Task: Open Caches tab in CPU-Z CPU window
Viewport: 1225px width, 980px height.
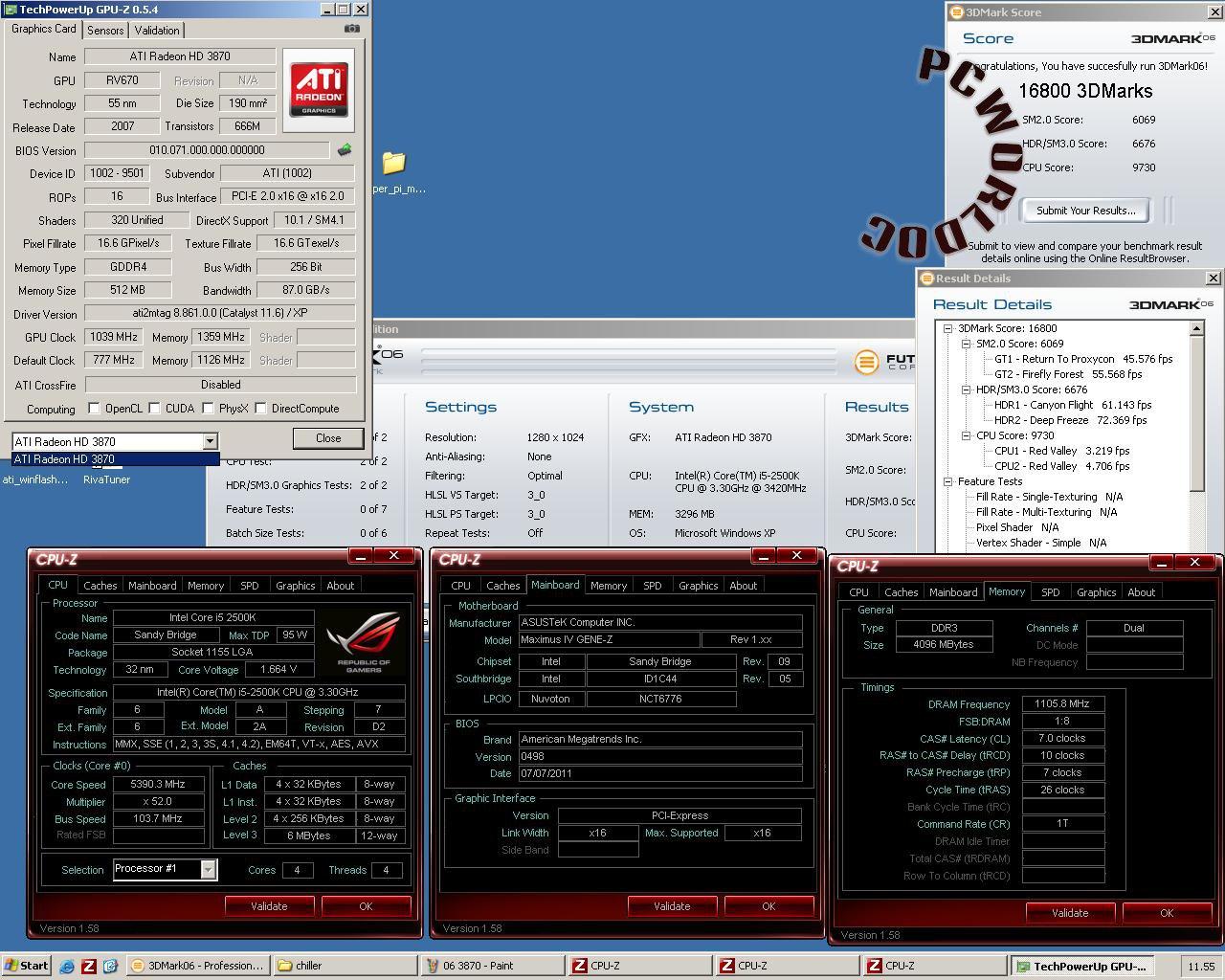Action: (x=100, y=586)
